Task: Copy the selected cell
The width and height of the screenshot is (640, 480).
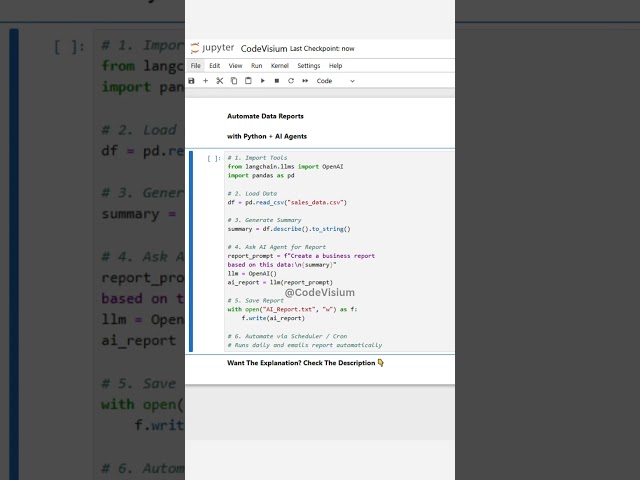Action: [x=234, y=81]
